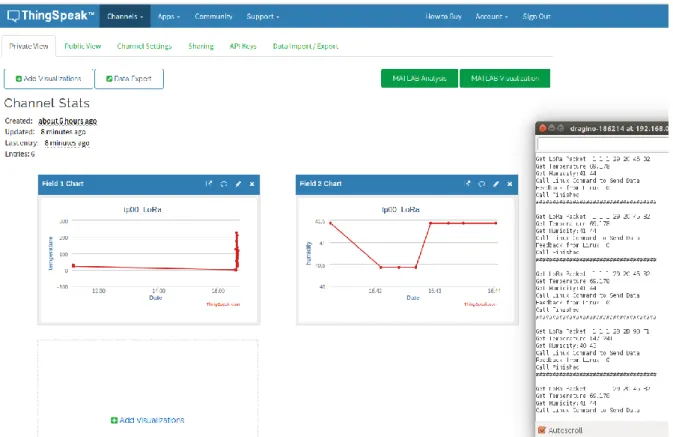Close the Field 2 Chart
Image resolution: width=673 pixels, height=437 pixels.
(510, 184)
